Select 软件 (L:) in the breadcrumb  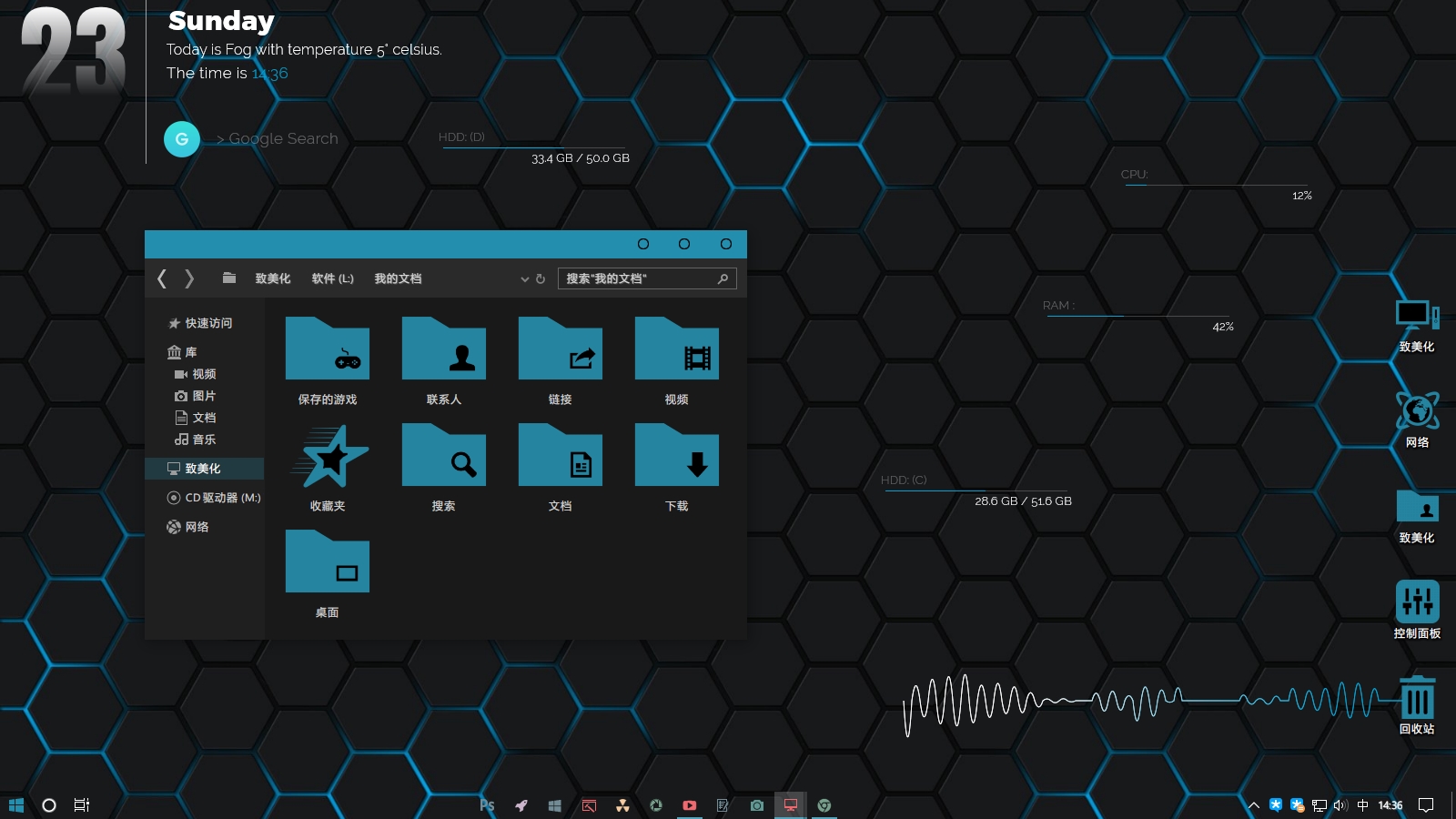[332, 278]
